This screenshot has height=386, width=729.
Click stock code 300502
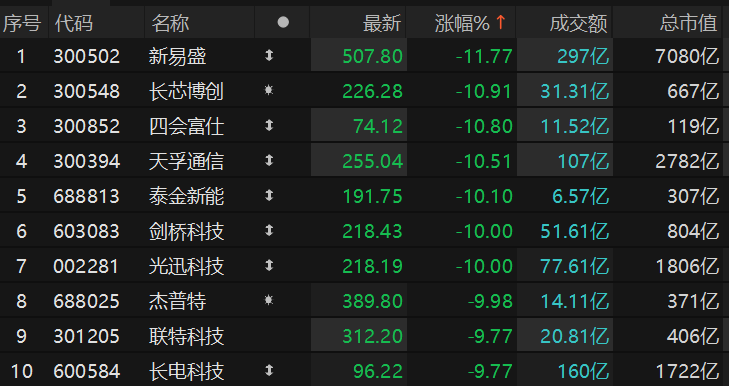click(86, 56)
